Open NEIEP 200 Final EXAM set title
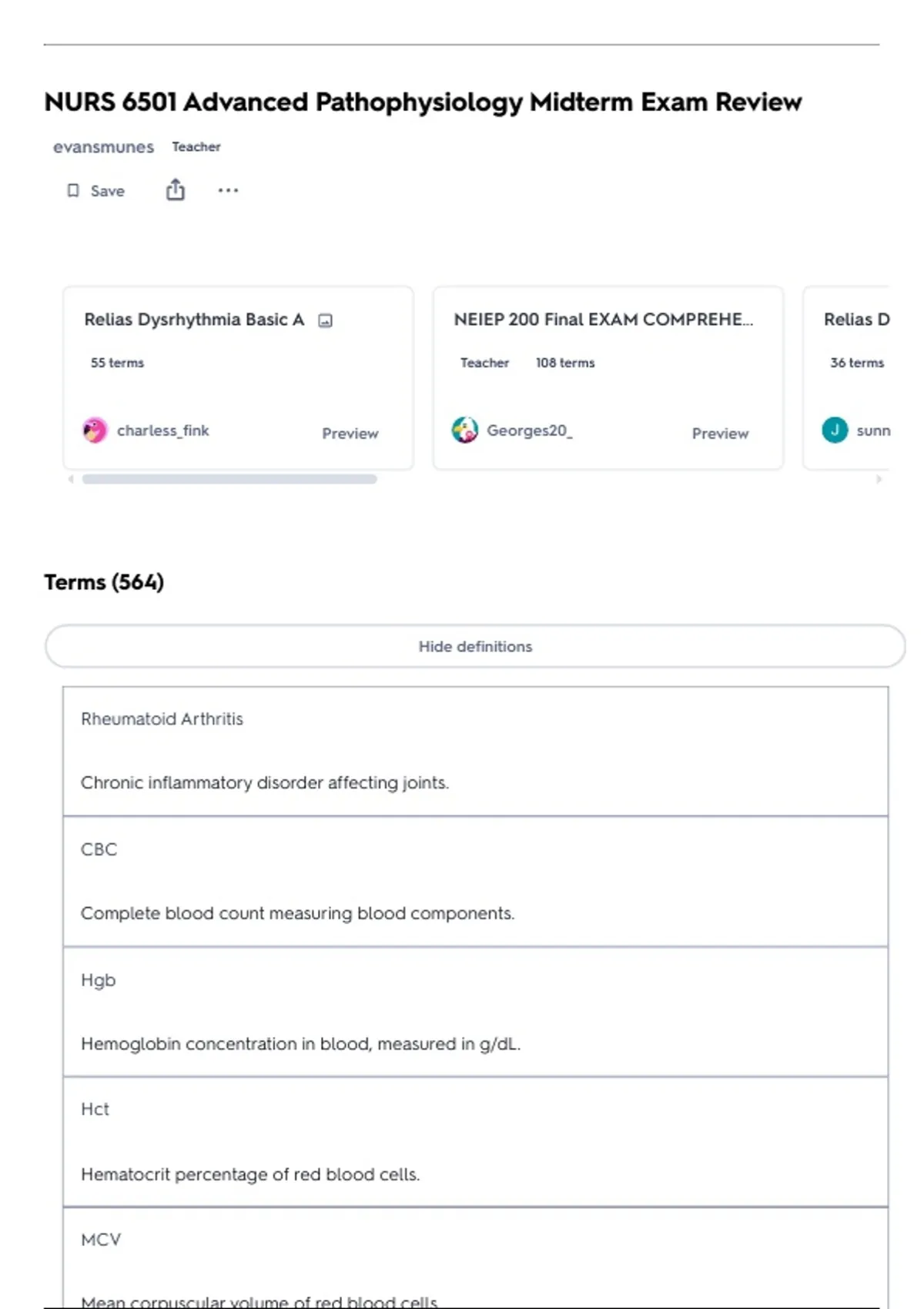924x1309 pixels. (x=603, y=320)
